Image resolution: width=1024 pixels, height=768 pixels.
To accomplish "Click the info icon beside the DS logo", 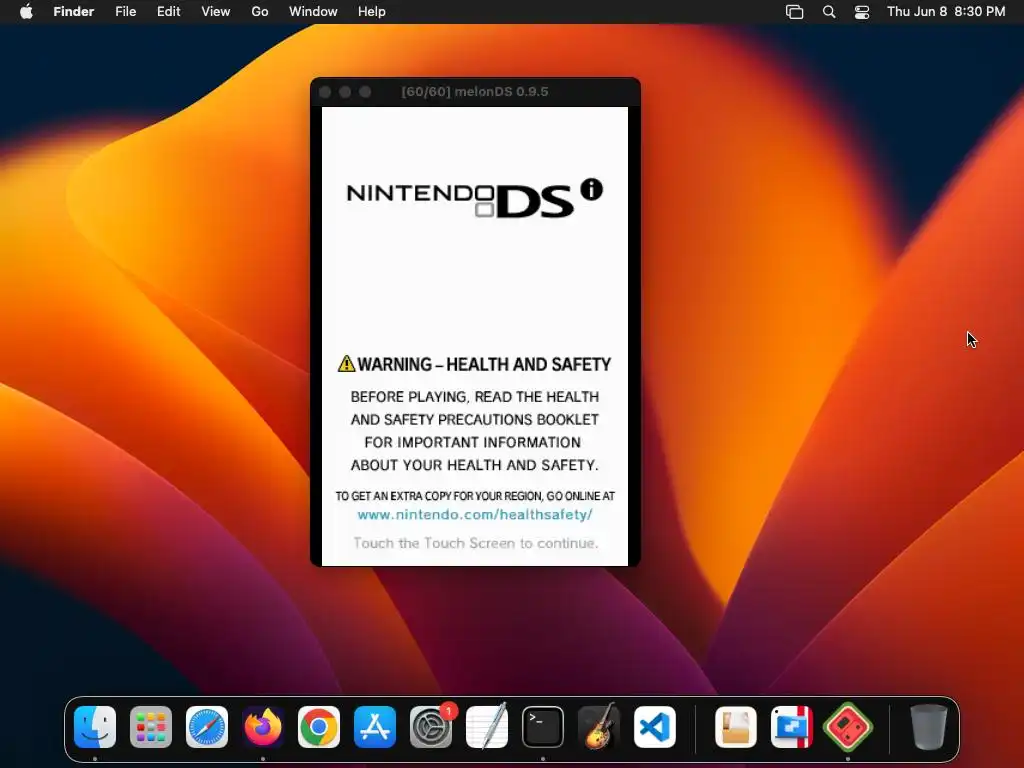I will coord(592,189).
